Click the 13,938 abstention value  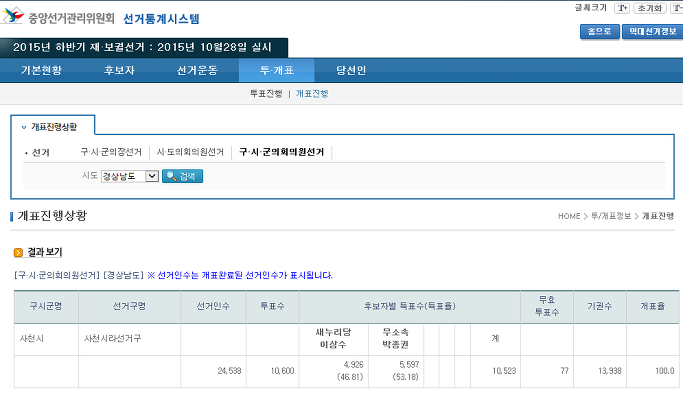click(x=610, y=371)
